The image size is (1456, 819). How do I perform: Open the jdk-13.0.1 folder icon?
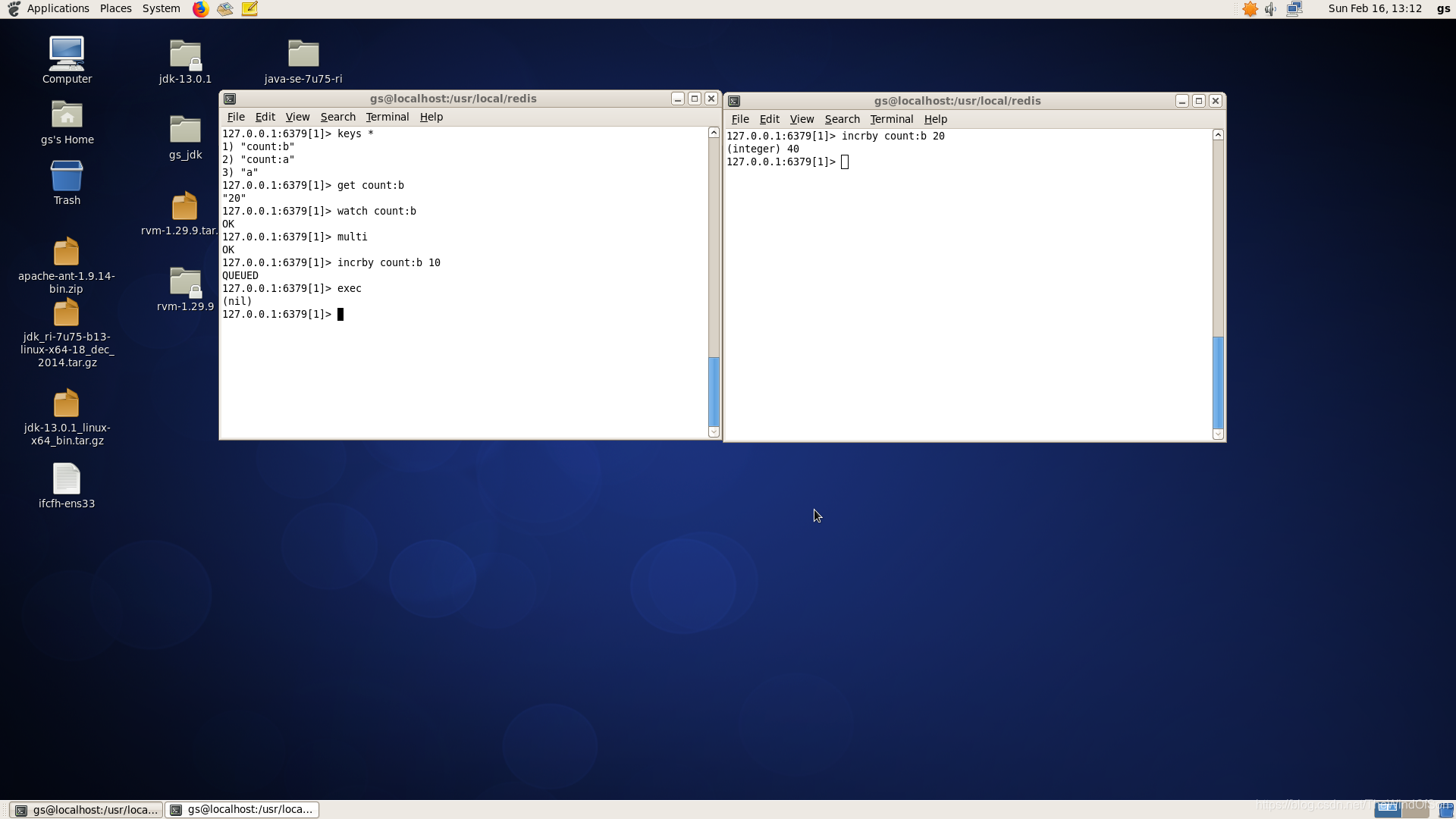[185, 55]
